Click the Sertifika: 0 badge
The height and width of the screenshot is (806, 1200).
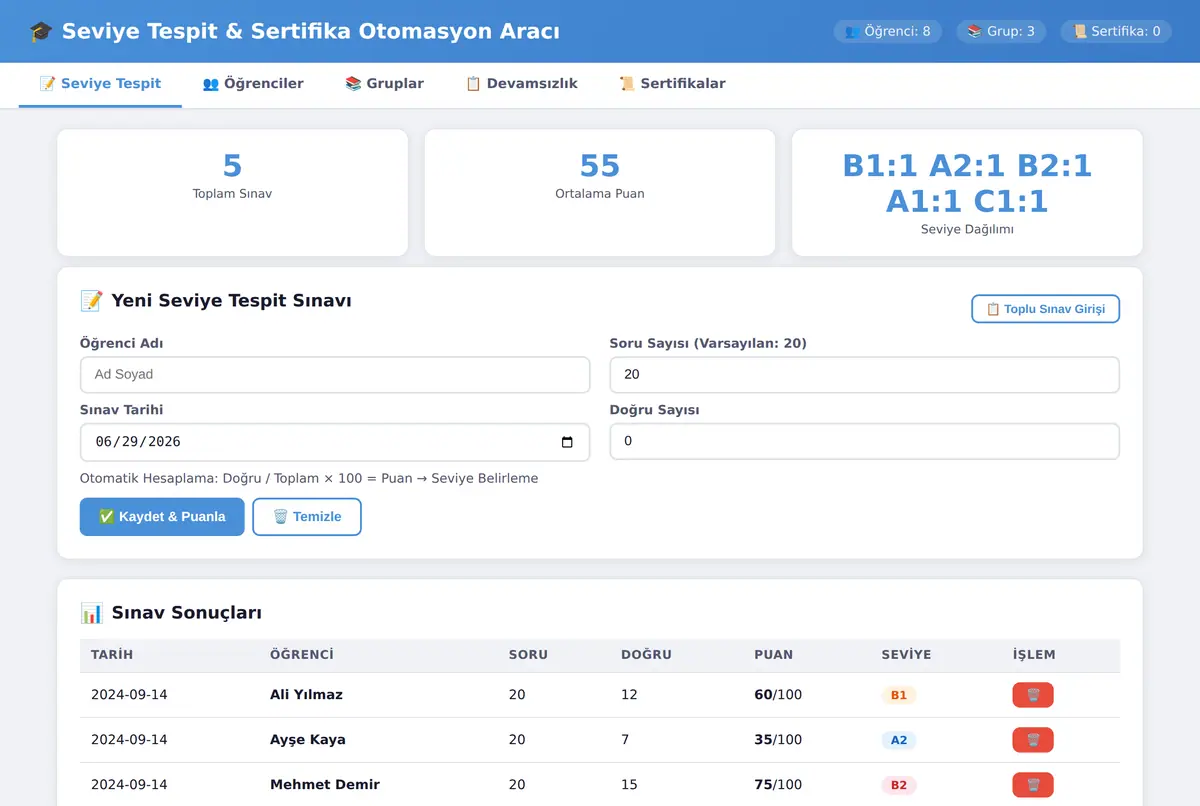coord(1116,31)
